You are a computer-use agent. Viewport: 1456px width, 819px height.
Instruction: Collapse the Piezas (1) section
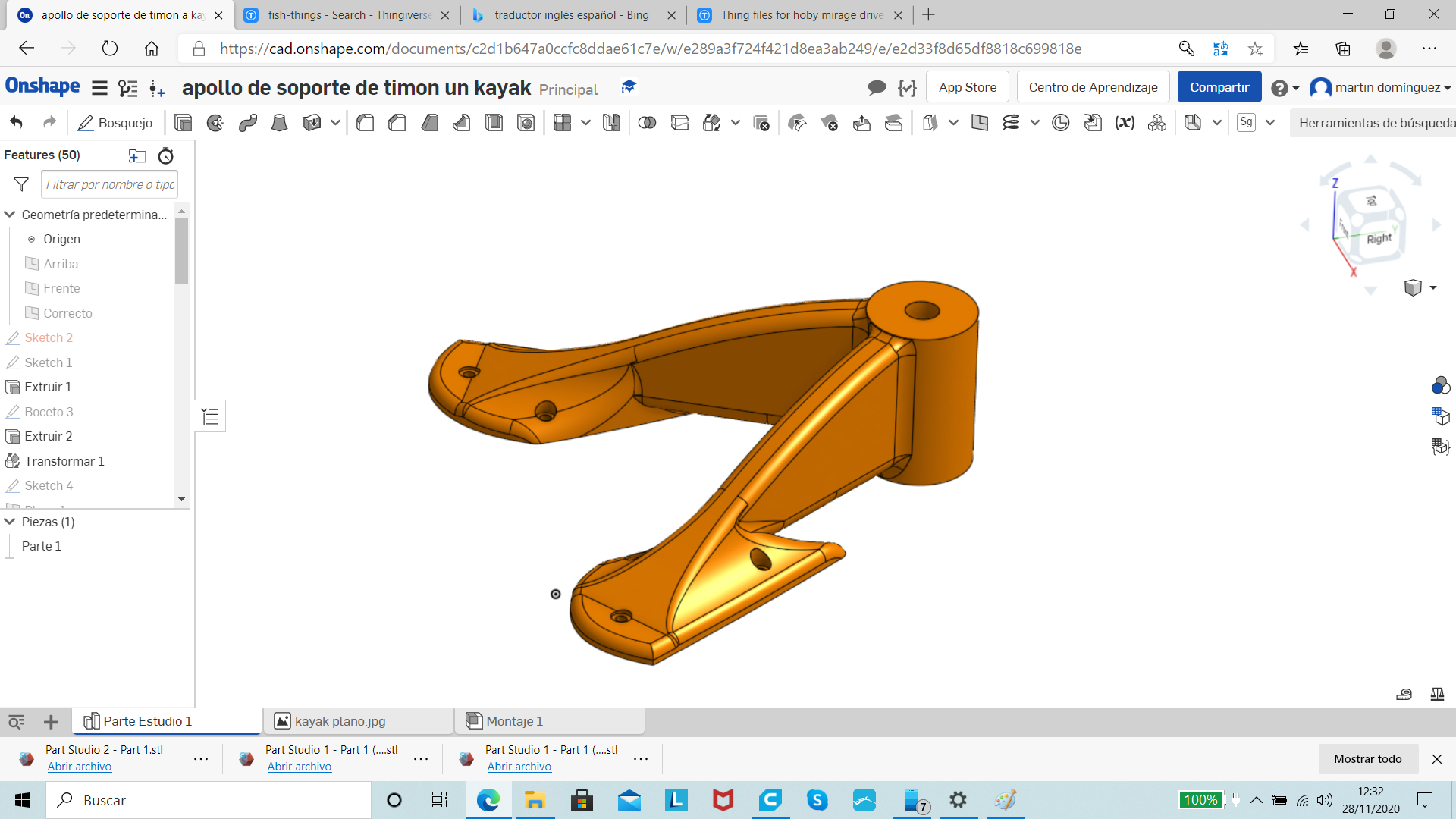coord(10,522)
